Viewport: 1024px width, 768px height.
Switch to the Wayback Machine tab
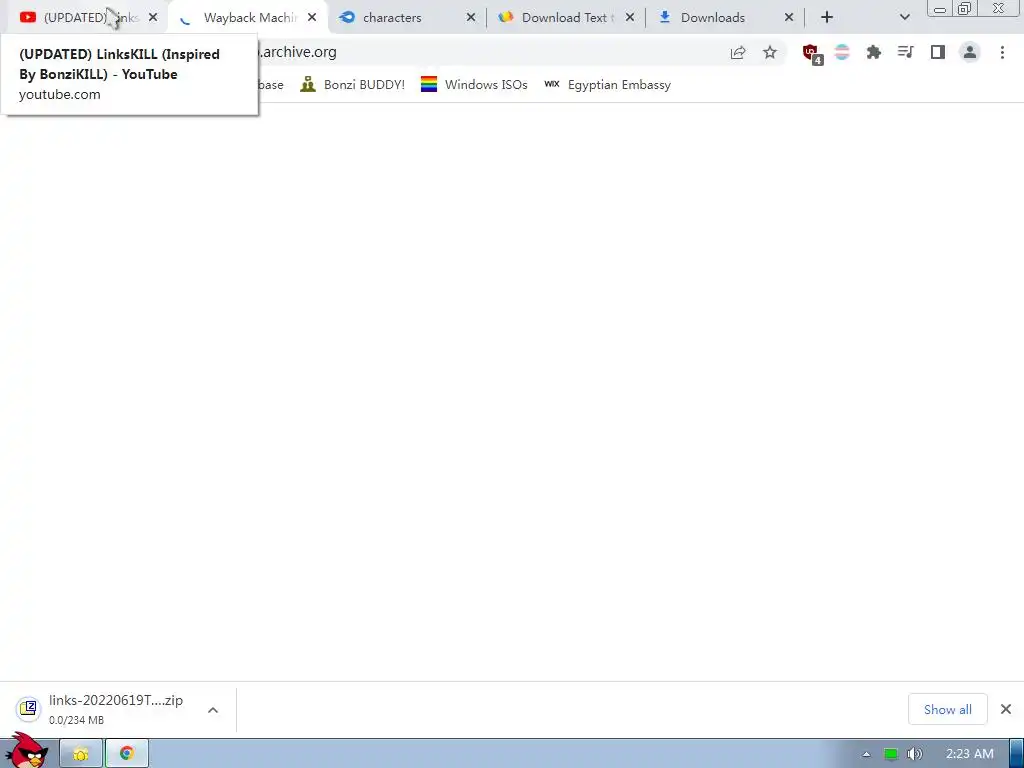(248, 18)
